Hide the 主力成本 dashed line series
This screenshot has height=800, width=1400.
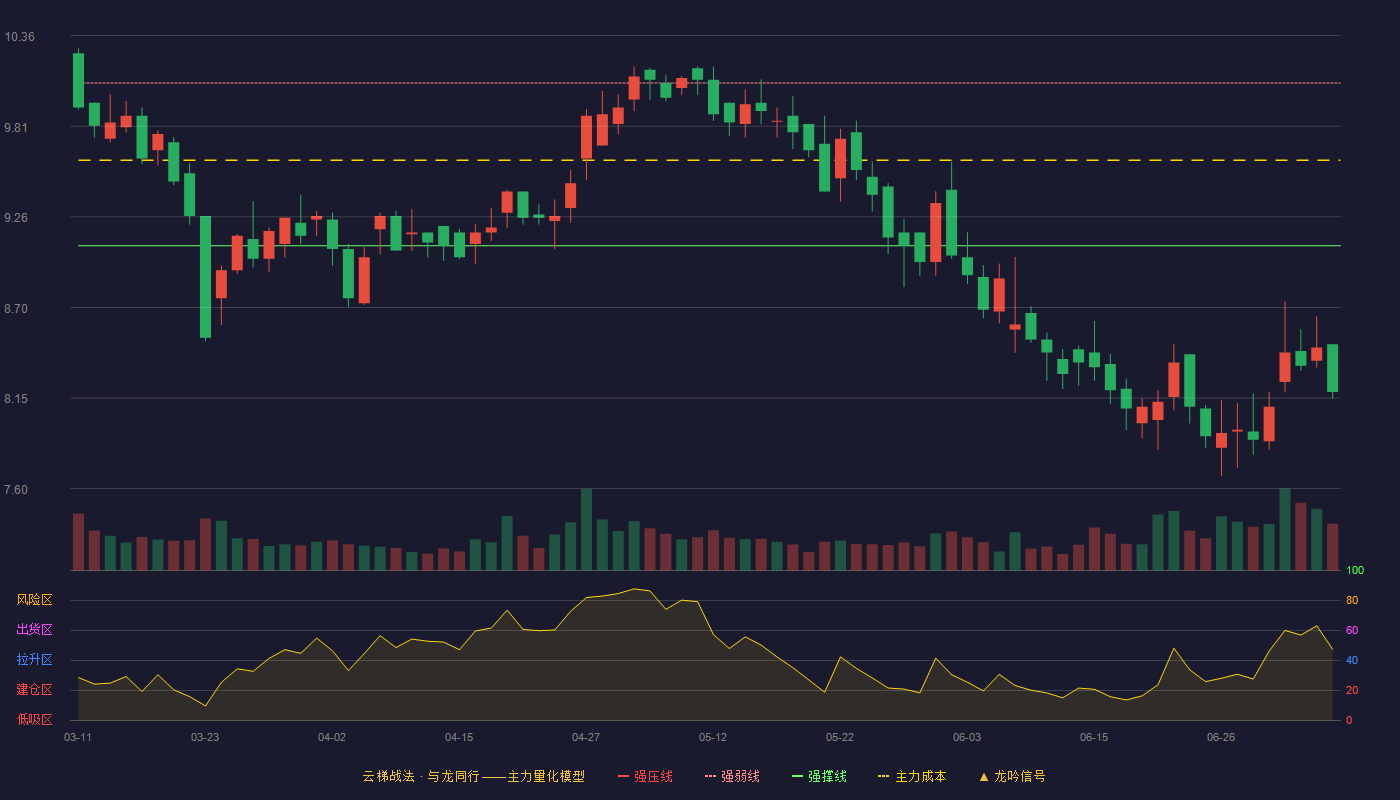(911, 776)
